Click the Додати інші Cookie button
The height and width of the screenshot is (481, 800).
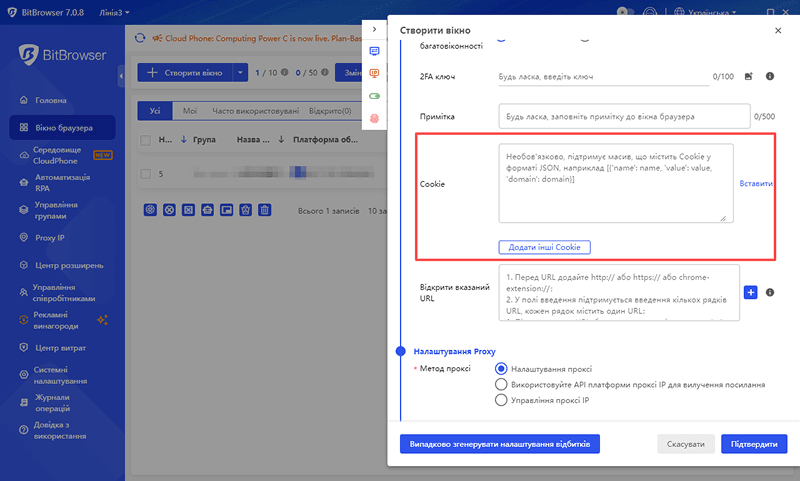click(x=545, y=247)
